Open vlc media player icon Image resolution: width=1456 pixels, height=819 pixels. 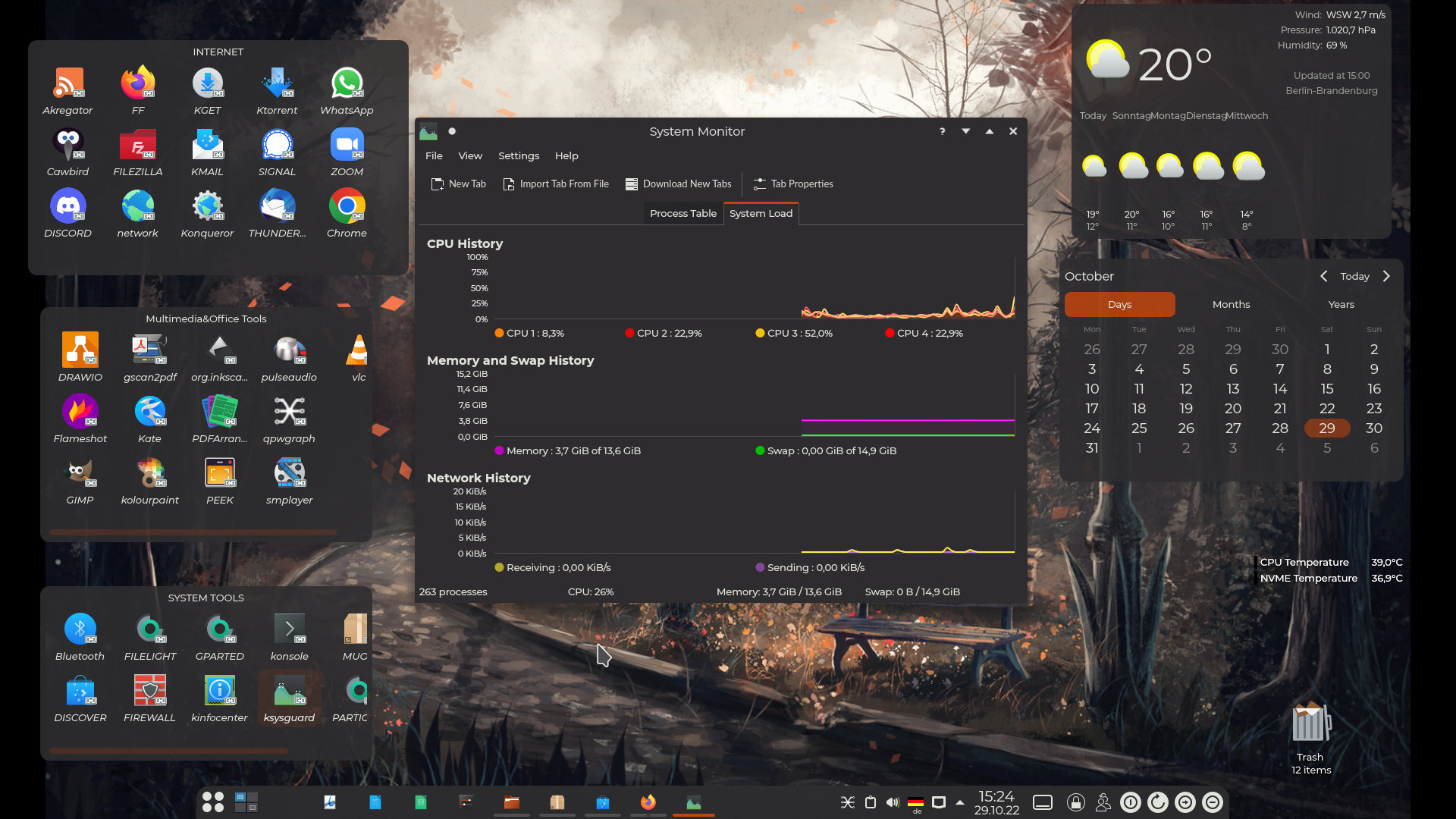pyautogui.click(x=359, y=358)
